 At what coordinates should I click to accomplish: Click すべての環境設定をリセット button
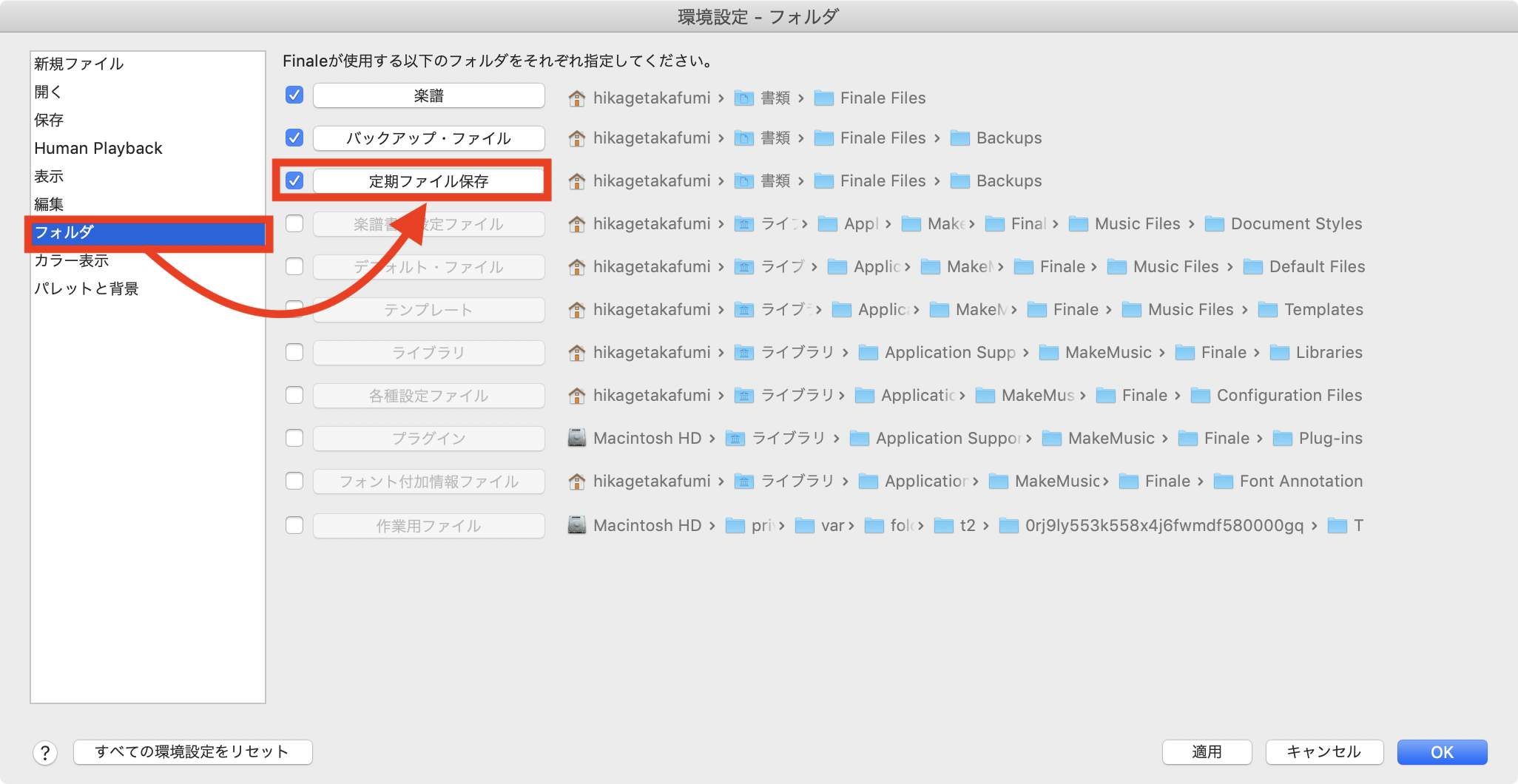(x=192, y=752)
